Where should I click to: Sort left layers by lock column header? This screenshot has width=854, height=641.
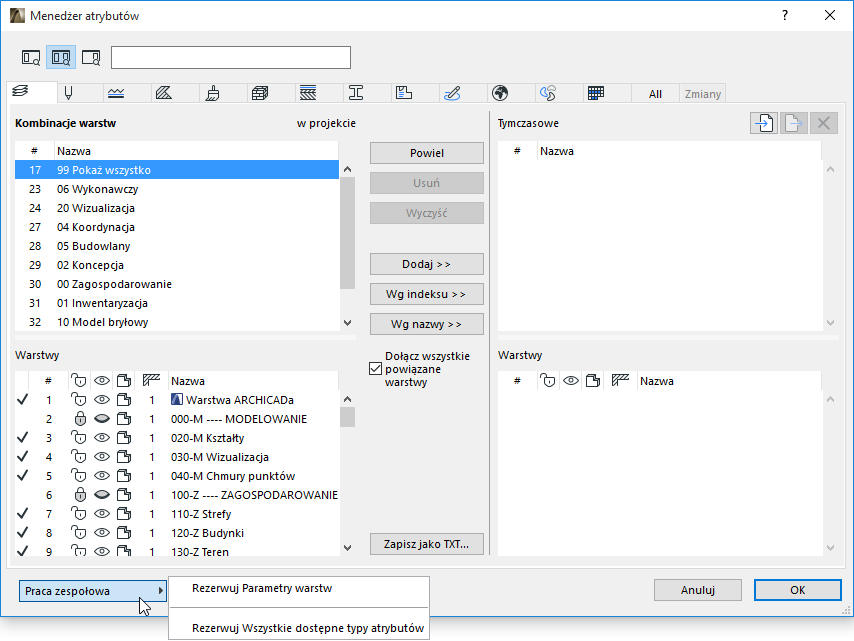pos(80,381)
